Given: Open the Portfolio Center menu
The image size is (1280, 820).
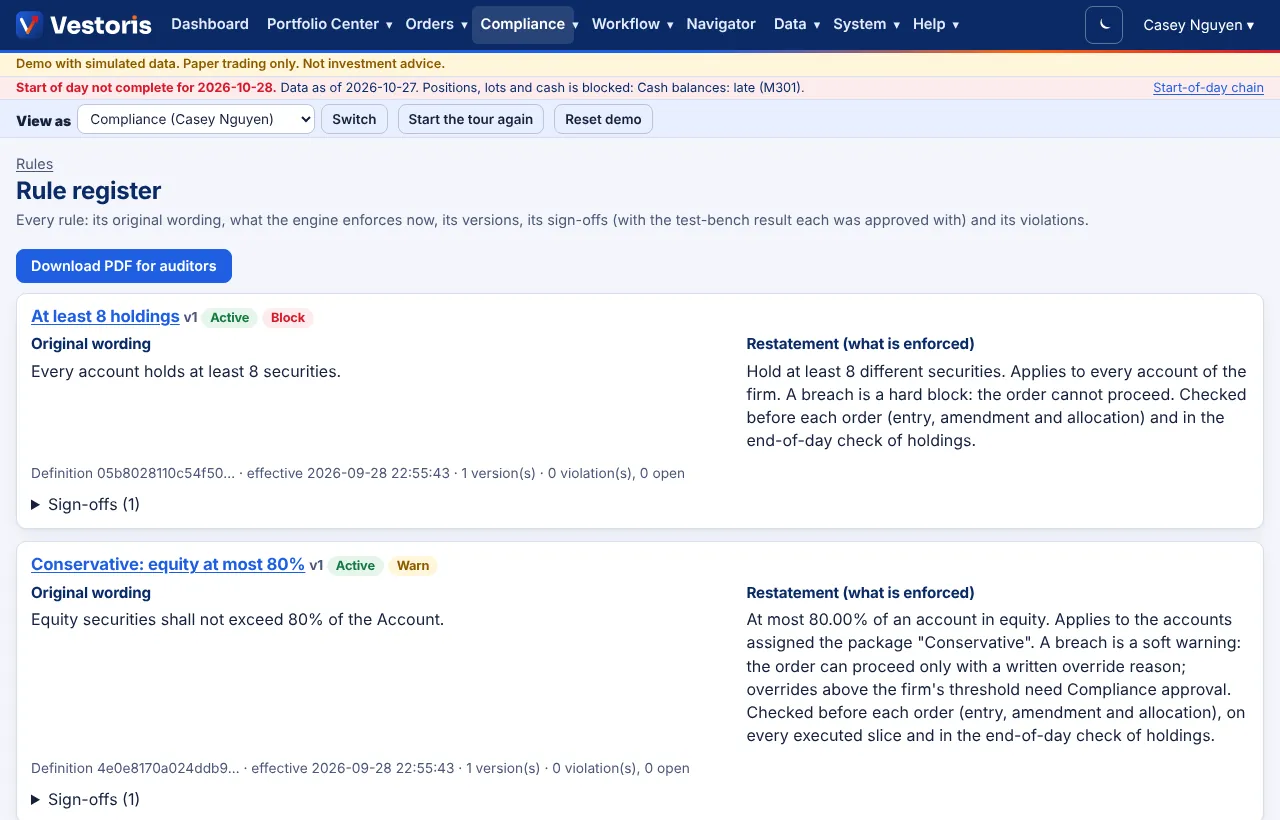Looking at the screenshot, I should click(x=329, y=24).
